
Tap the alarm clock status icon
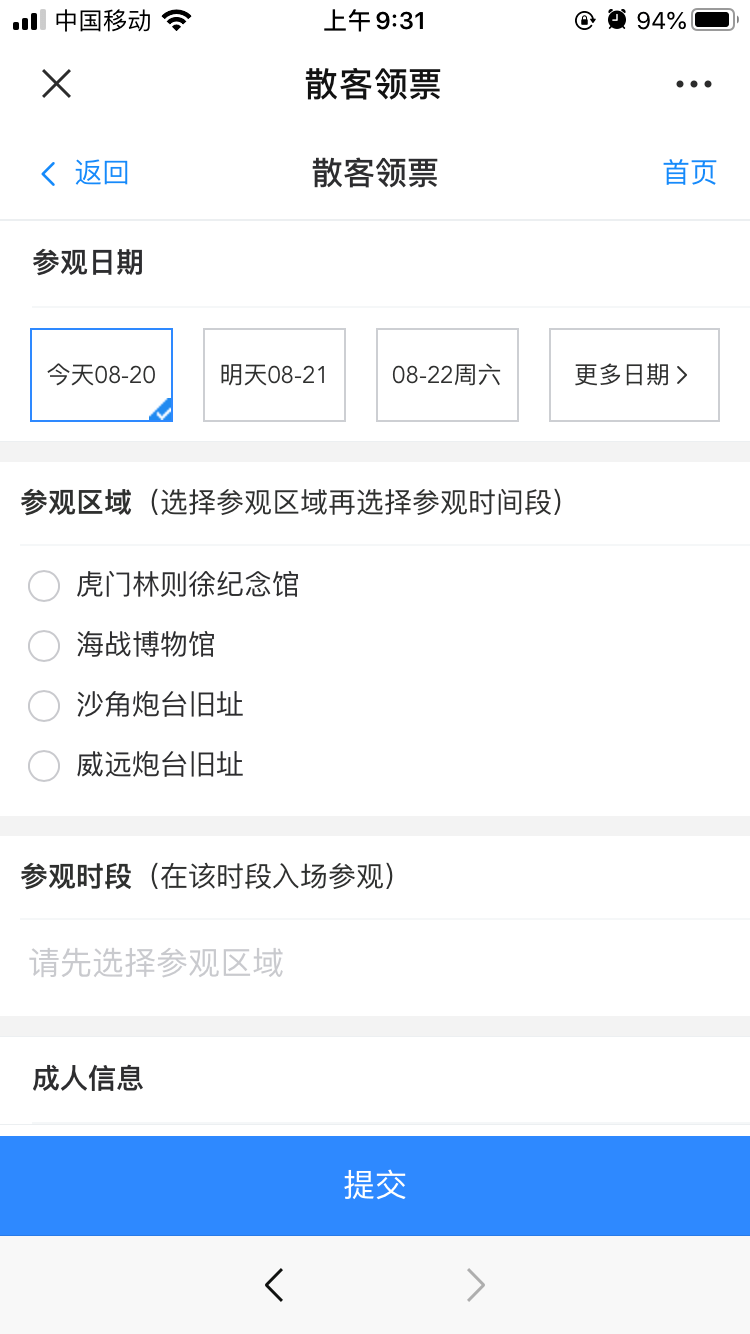coord(617,20)
